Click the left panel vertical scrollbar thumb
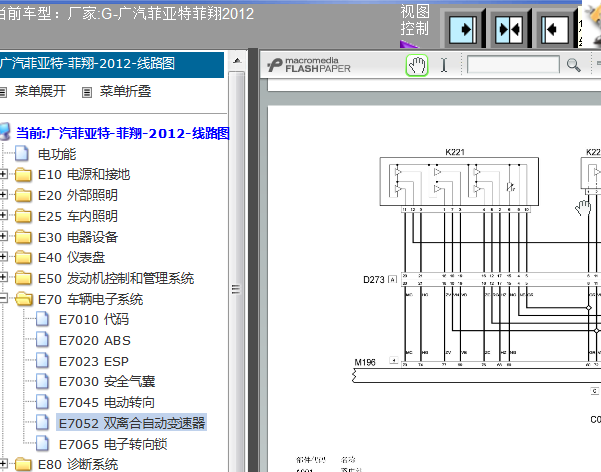The image size is (601, 472). coord(236,271)
